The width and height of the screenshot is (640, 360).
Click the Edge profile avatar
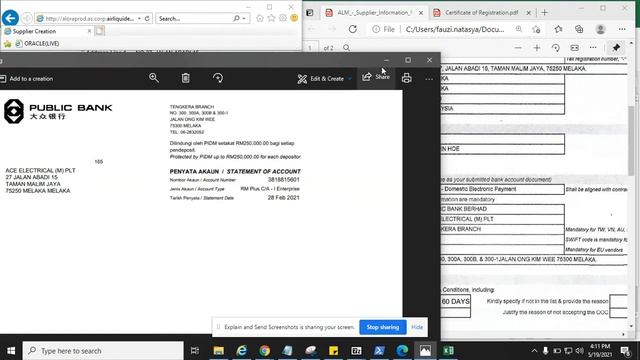coord(600,29)
